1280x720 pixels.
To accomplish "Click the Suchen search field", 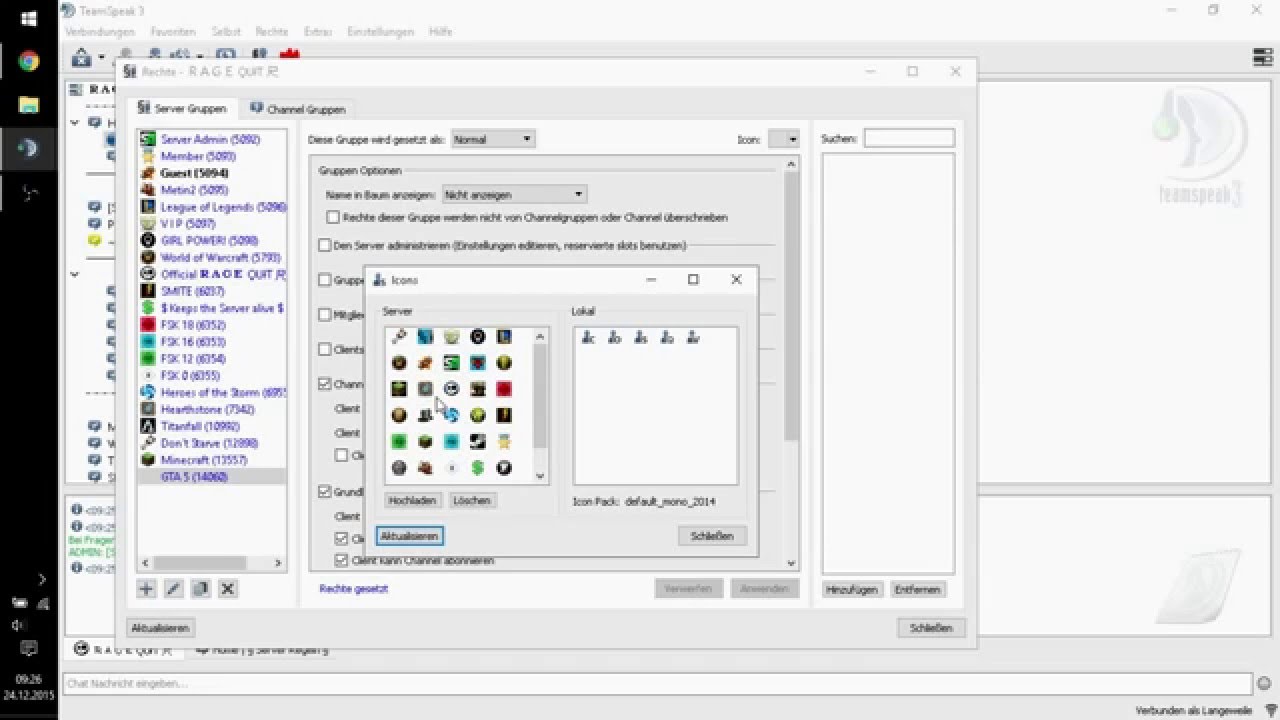I will click(x=909, y=139).
